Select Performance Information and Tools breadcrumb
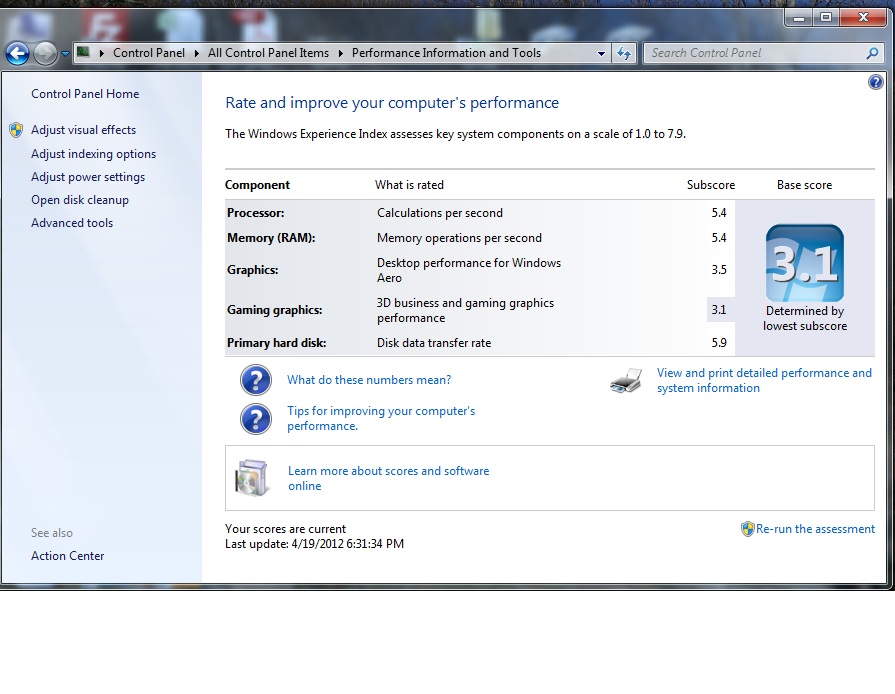This screenshot has height=694, width=895. click(446, 53)
